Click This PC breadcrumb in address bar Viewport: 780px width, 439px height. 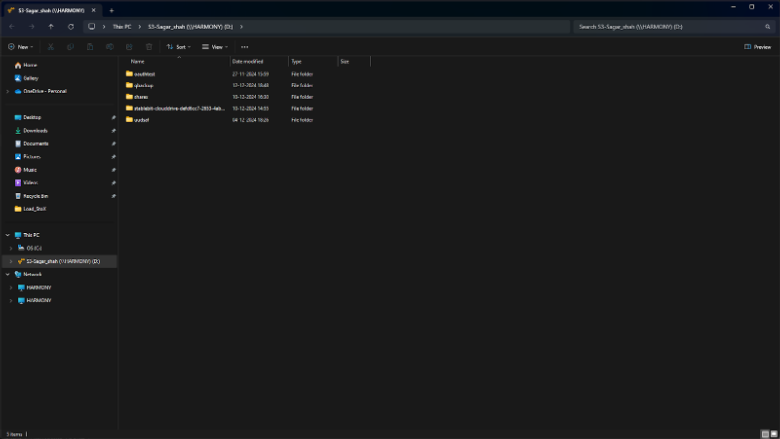point(122,27)
